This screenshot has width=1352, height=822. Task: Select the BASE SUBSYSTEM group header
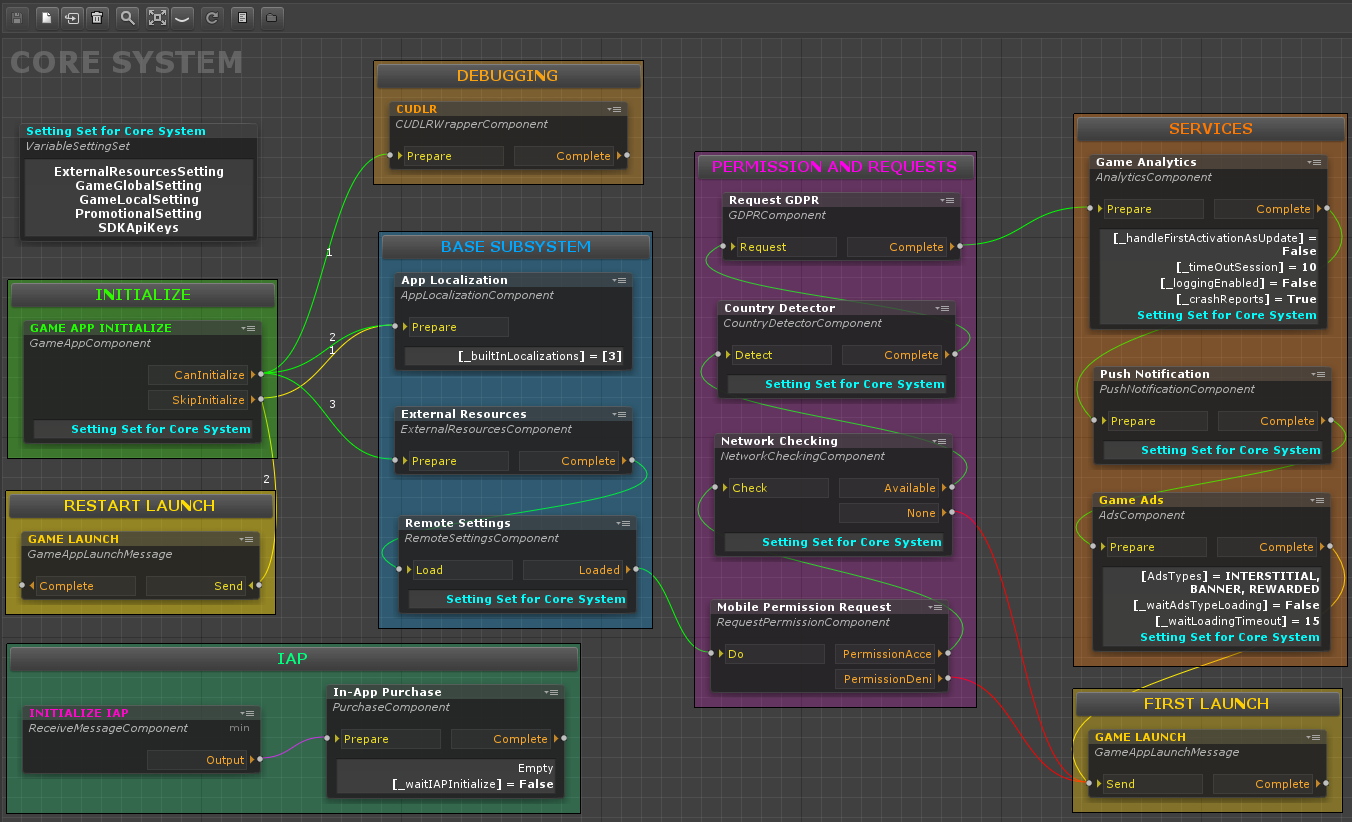pyautogui.click(x=516, y=247)
